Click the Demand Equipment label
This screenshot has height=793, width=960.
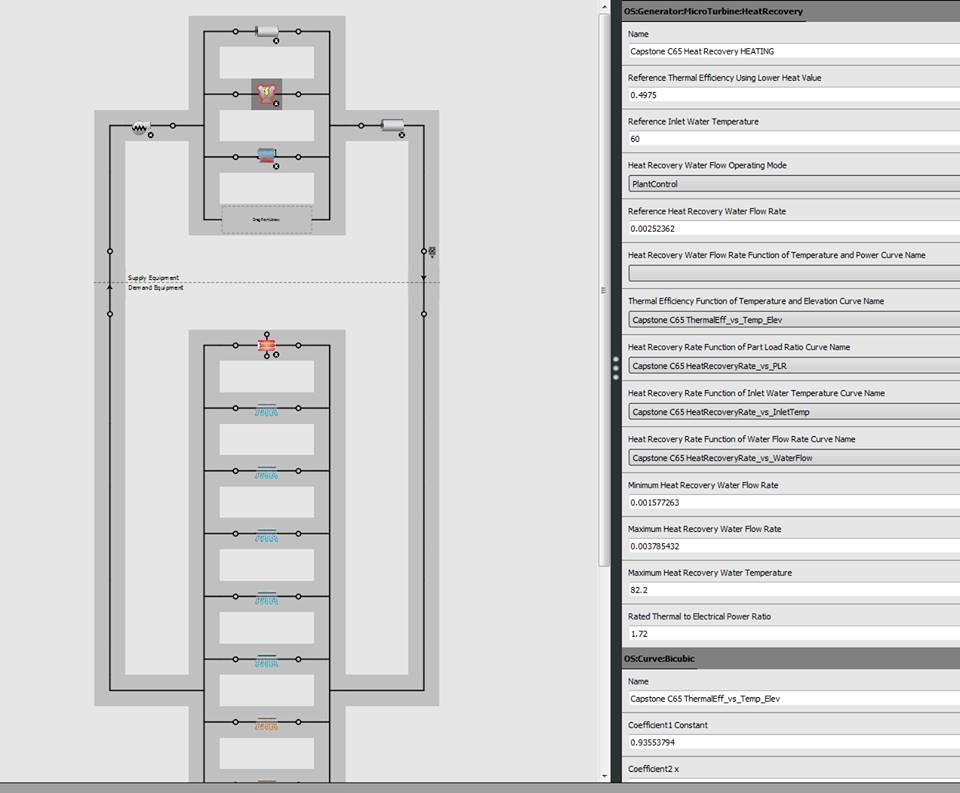[156, 287]
